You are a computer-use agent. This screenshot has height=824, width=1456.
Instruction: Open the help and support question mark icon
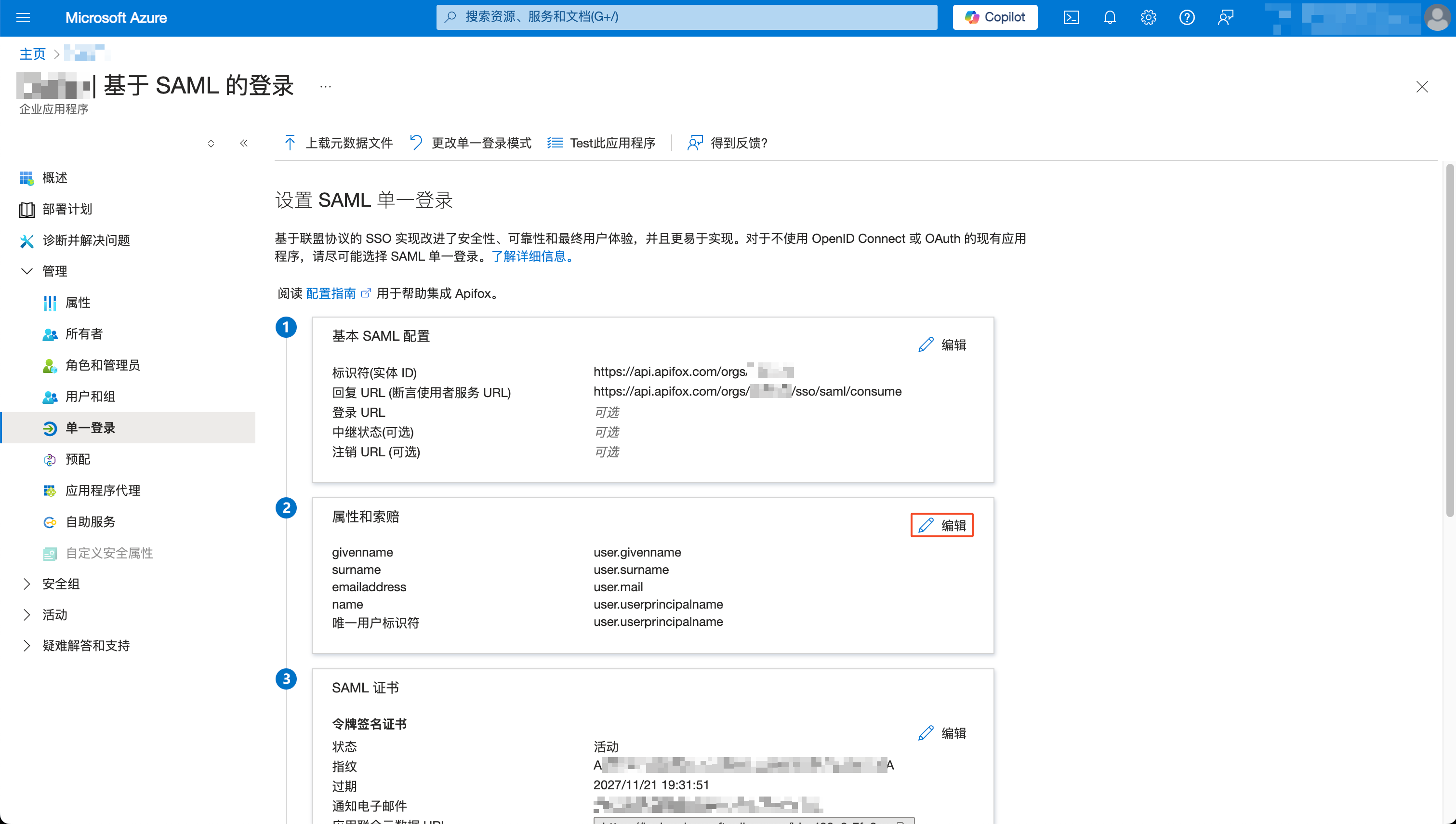(1187, 17)
